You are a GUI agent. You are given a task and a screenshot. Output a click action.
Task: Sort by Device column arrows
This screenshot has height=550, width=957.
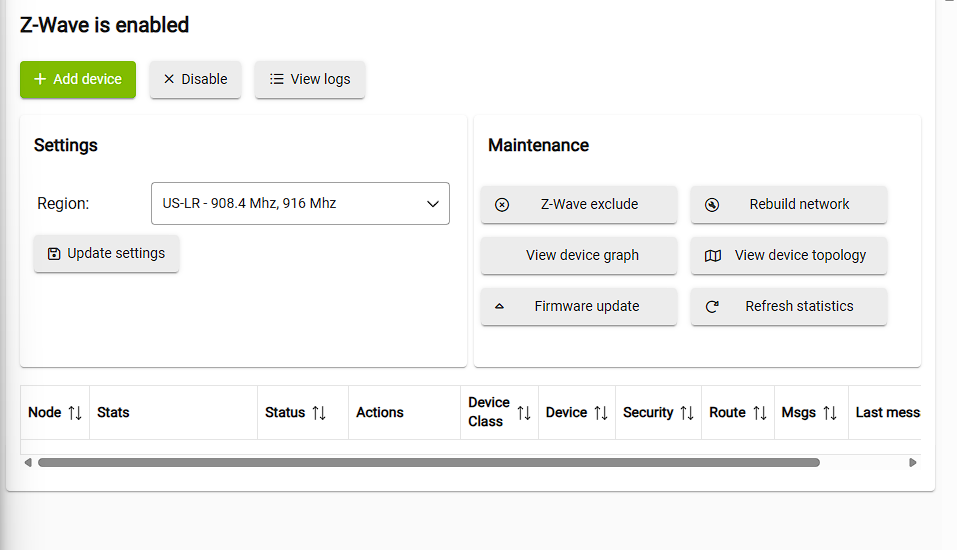pyautogui.click(x=601, y=413)
